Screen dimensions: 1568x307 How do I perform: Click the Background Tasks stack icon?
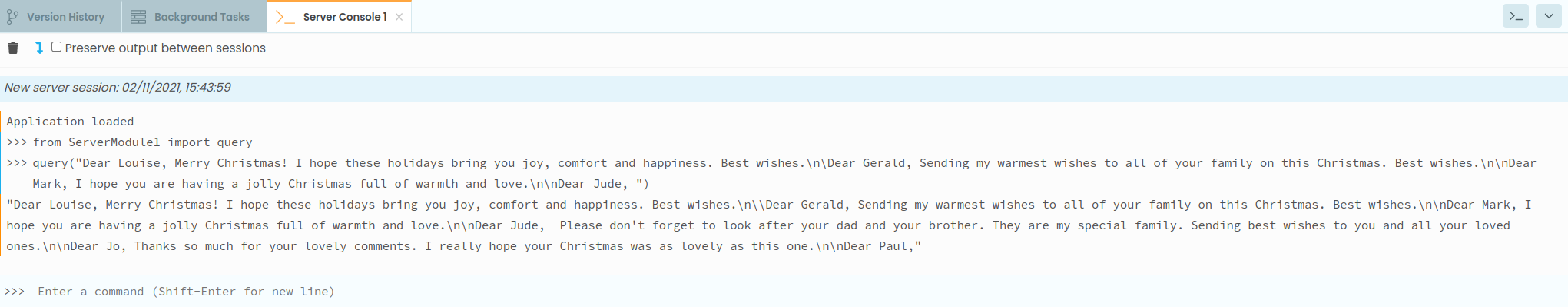pos(138,16)
